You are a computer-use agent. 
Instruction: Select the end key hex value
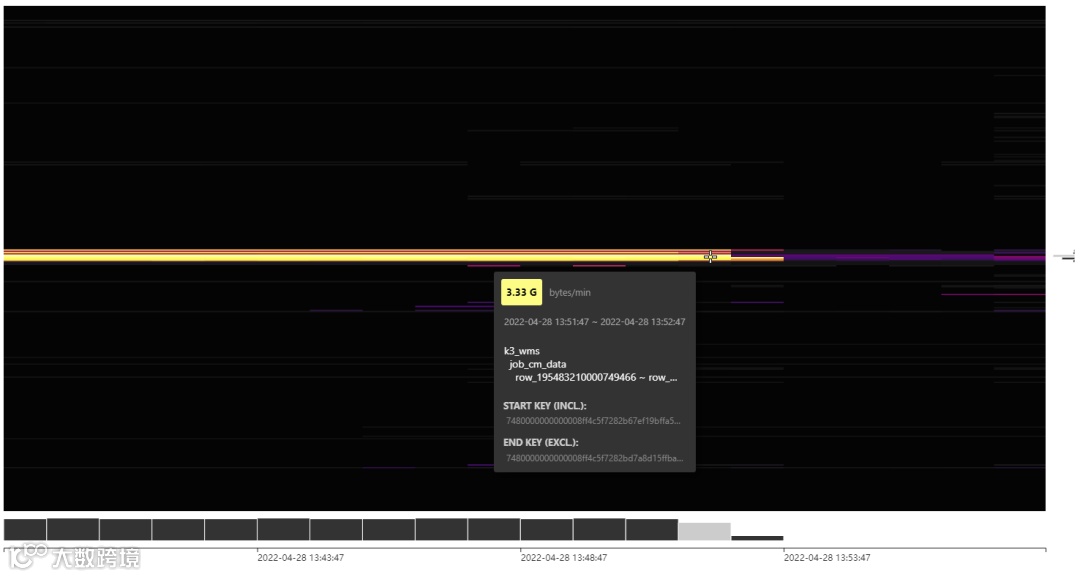[594, 458]
